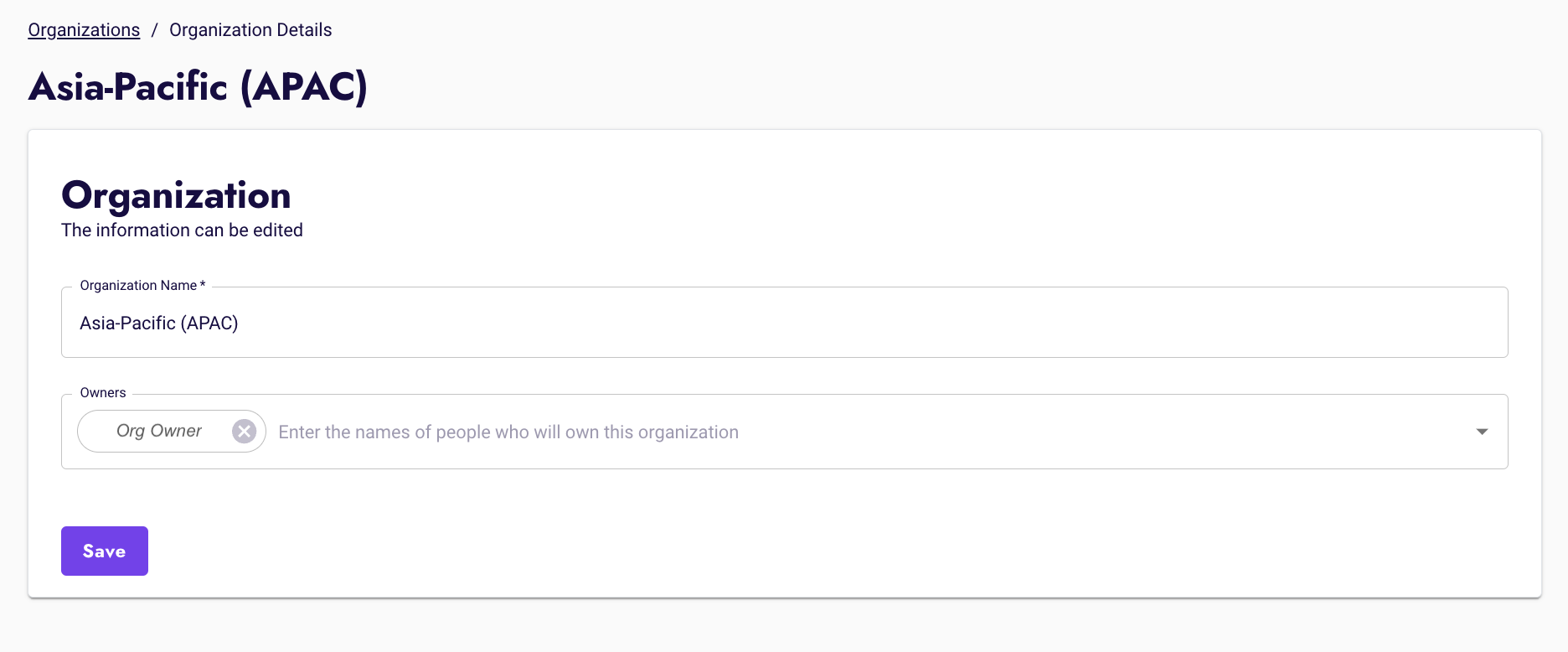
Task: Select the Org Owner chip label
Action: (x=159, y=431)
